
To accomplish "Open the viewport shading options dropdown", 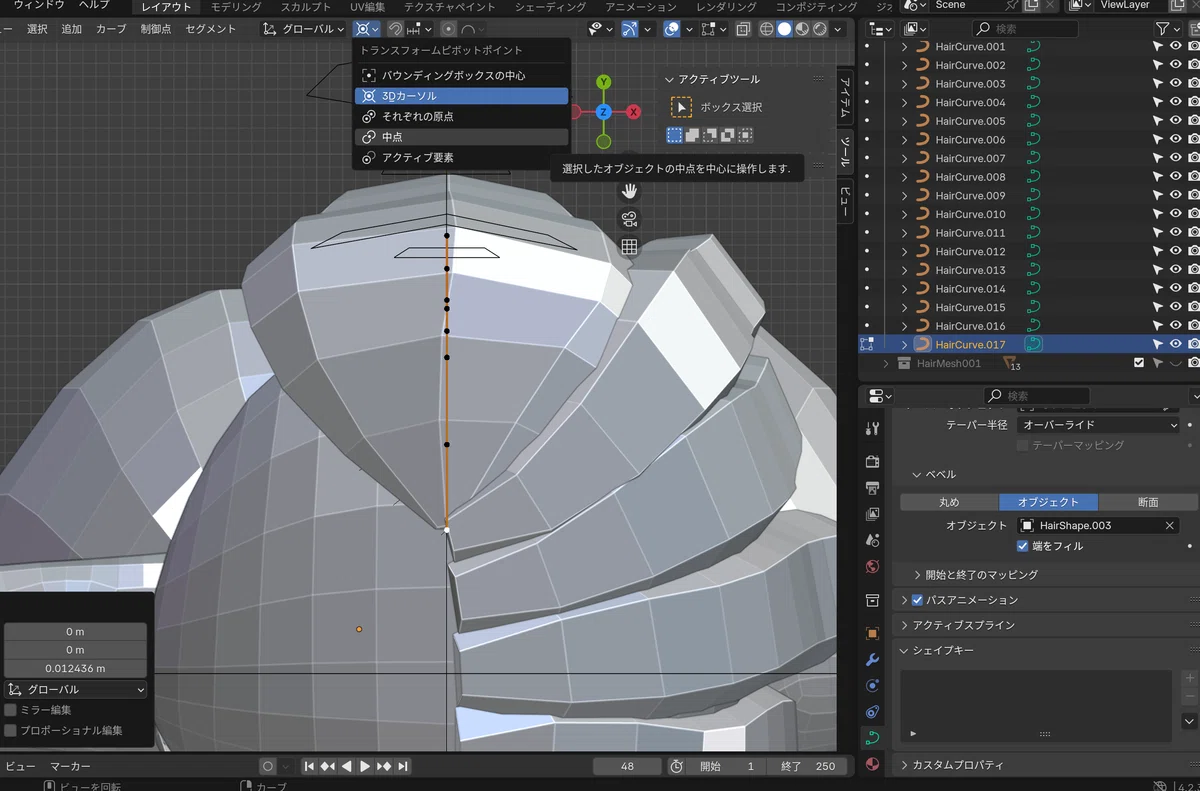I will pos(838,29).
